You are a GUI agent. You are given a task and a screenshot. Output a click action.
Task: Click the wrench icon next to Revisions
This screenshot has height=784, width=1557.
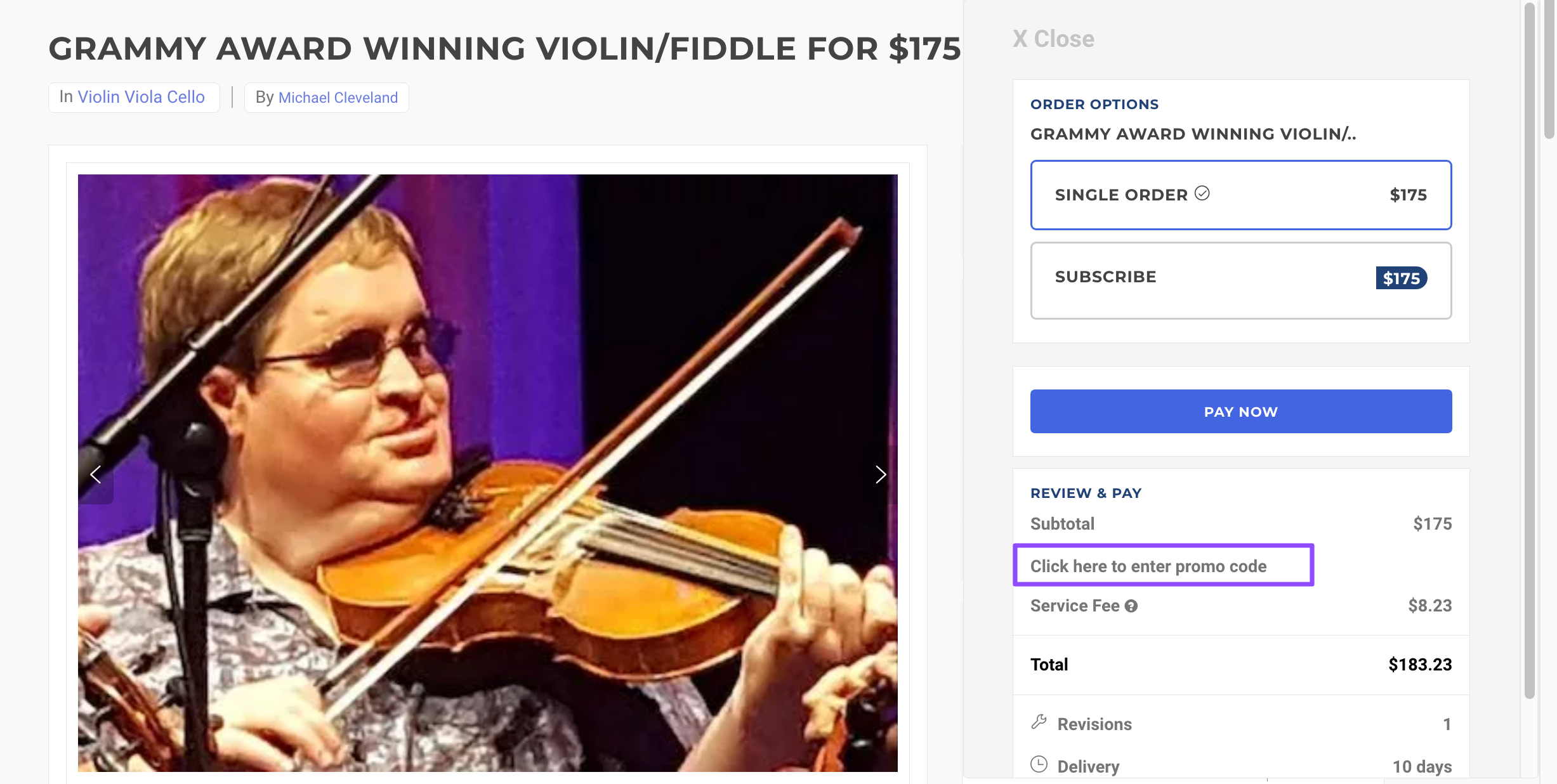pyautogui.click(x=1039, y=721)
